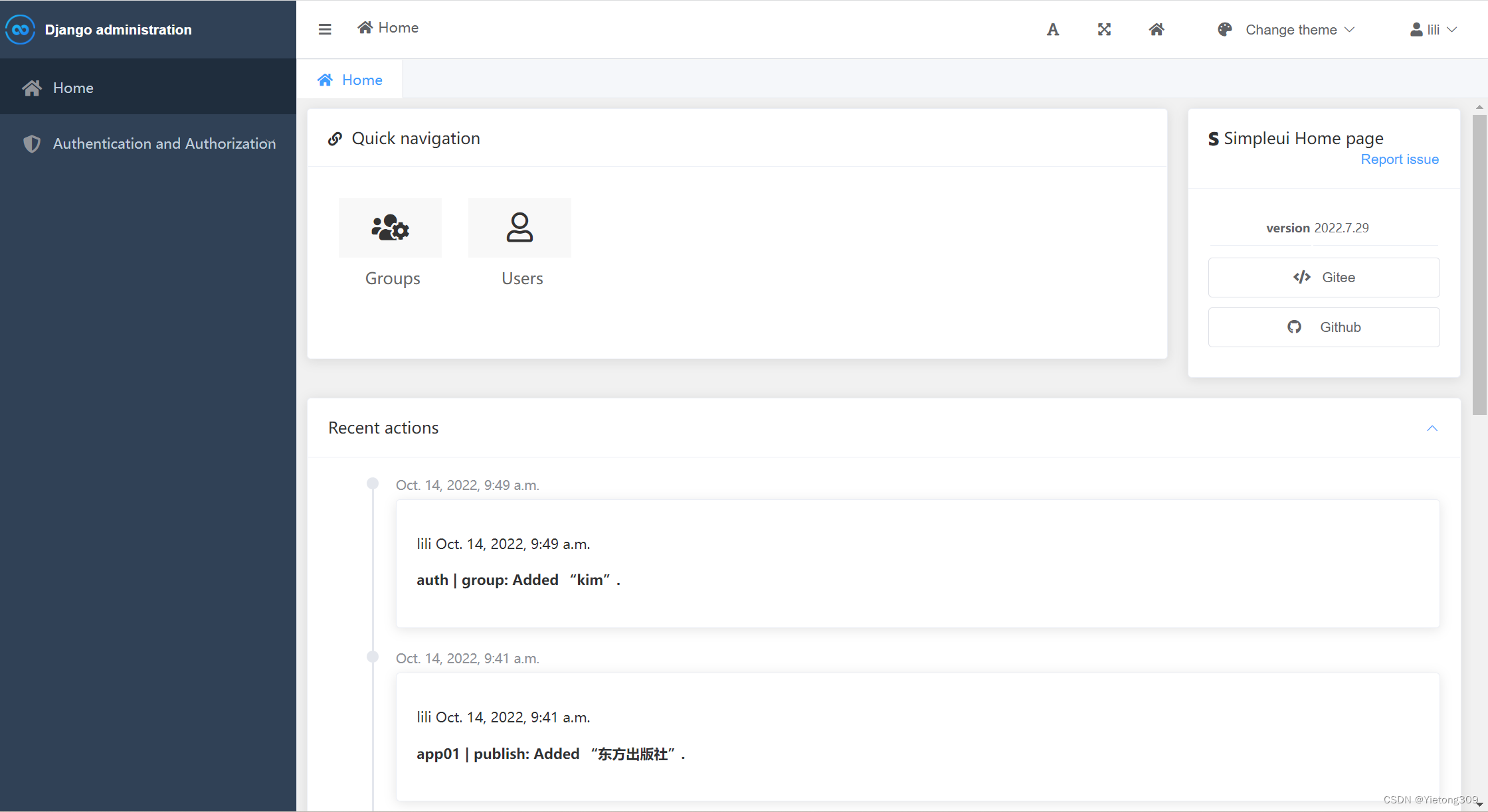Click the Django administration infinity logo
The image size is (1488, 812).
[20, 30]
